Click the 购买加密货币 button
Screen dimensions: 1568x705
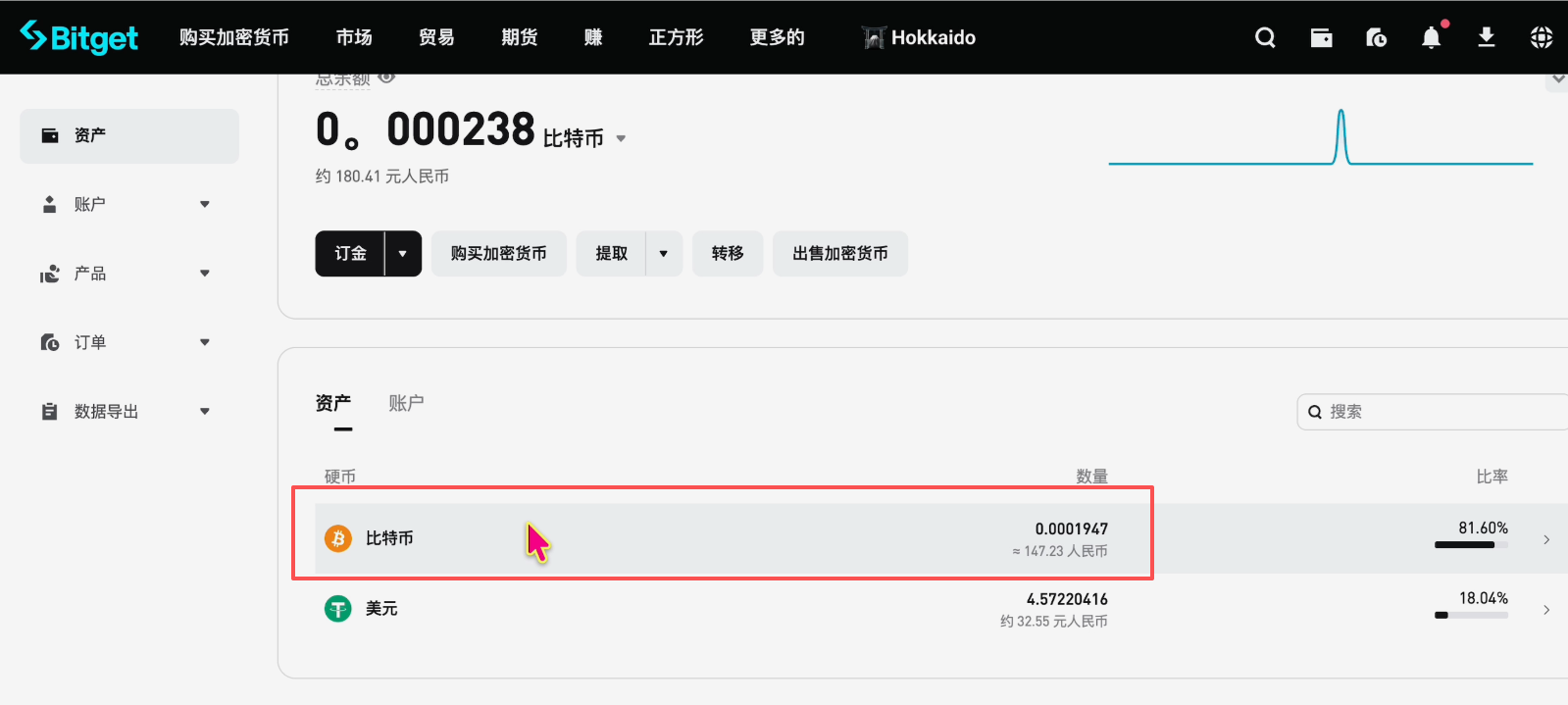(498, 254)
